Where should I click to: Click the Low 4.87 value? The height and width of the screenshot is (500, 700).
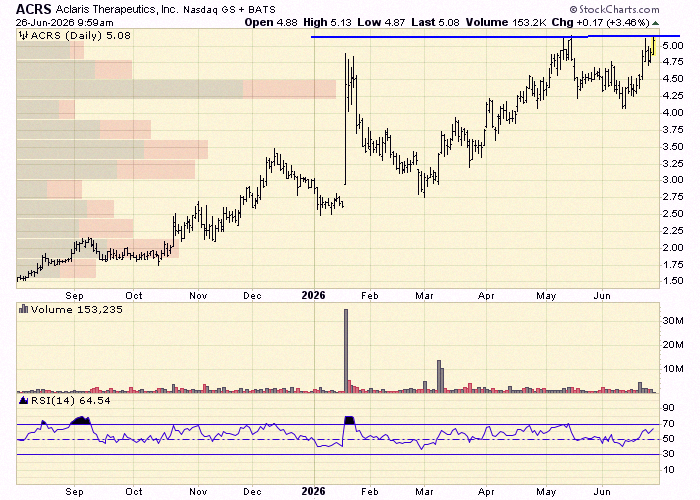coord(381,22)
